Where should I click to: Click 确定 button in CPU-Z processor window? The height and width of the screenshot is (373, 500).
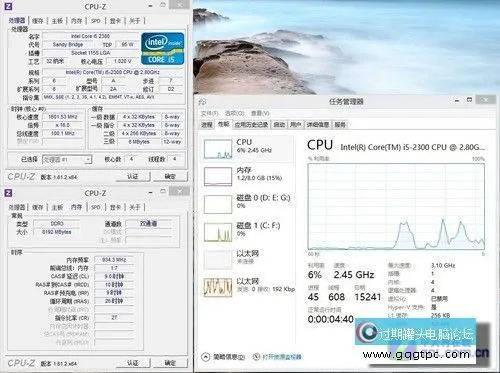point(170,176)
